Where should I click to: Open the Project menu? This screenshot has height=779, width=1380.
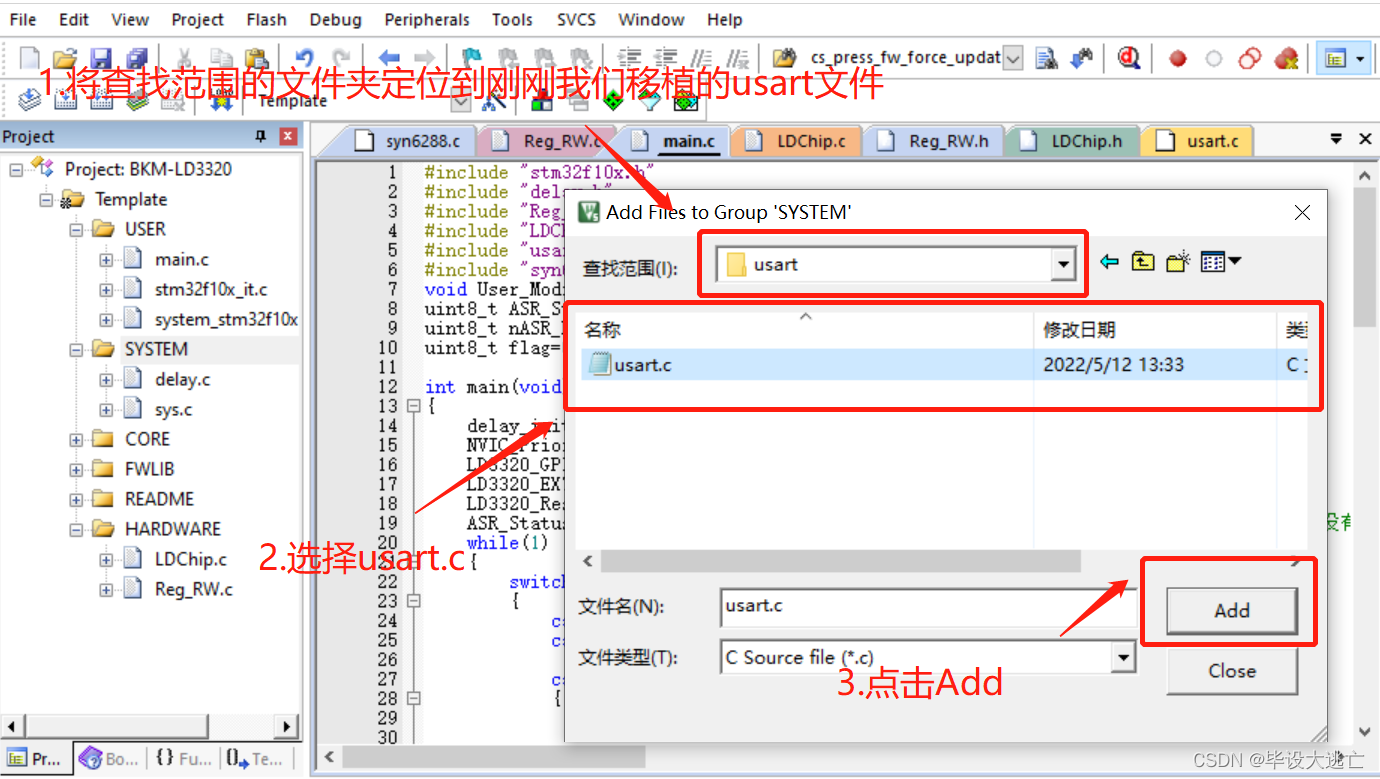pos(197,19)
